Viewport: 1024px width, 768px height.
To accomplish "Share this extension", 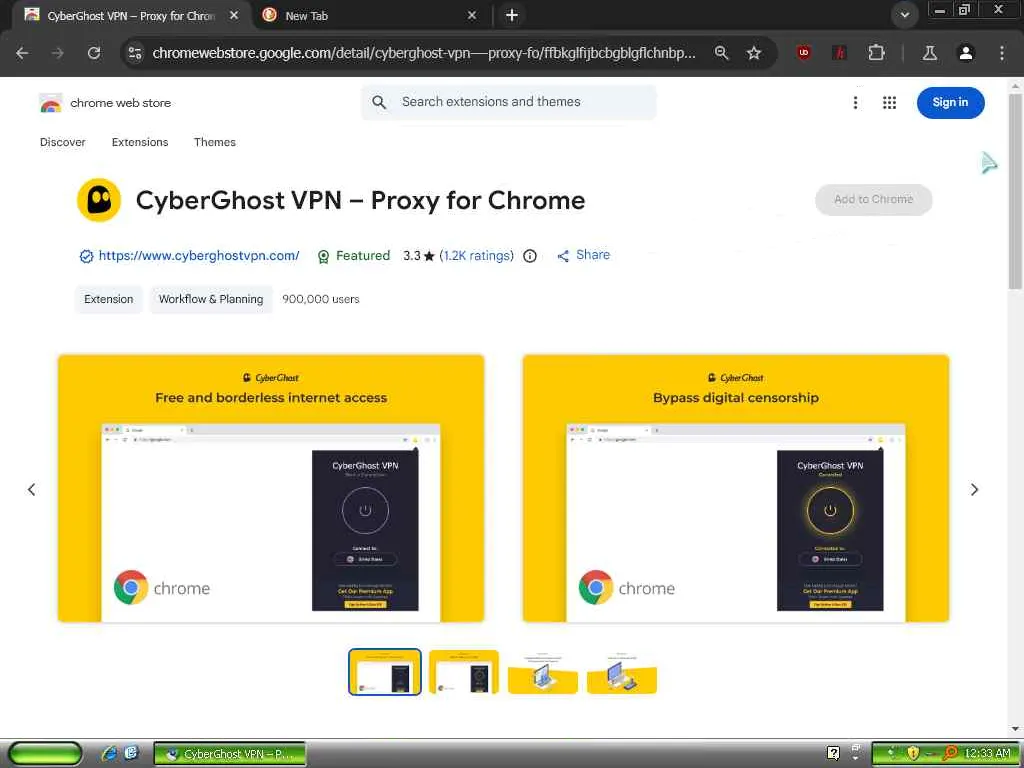I will 584,255.
